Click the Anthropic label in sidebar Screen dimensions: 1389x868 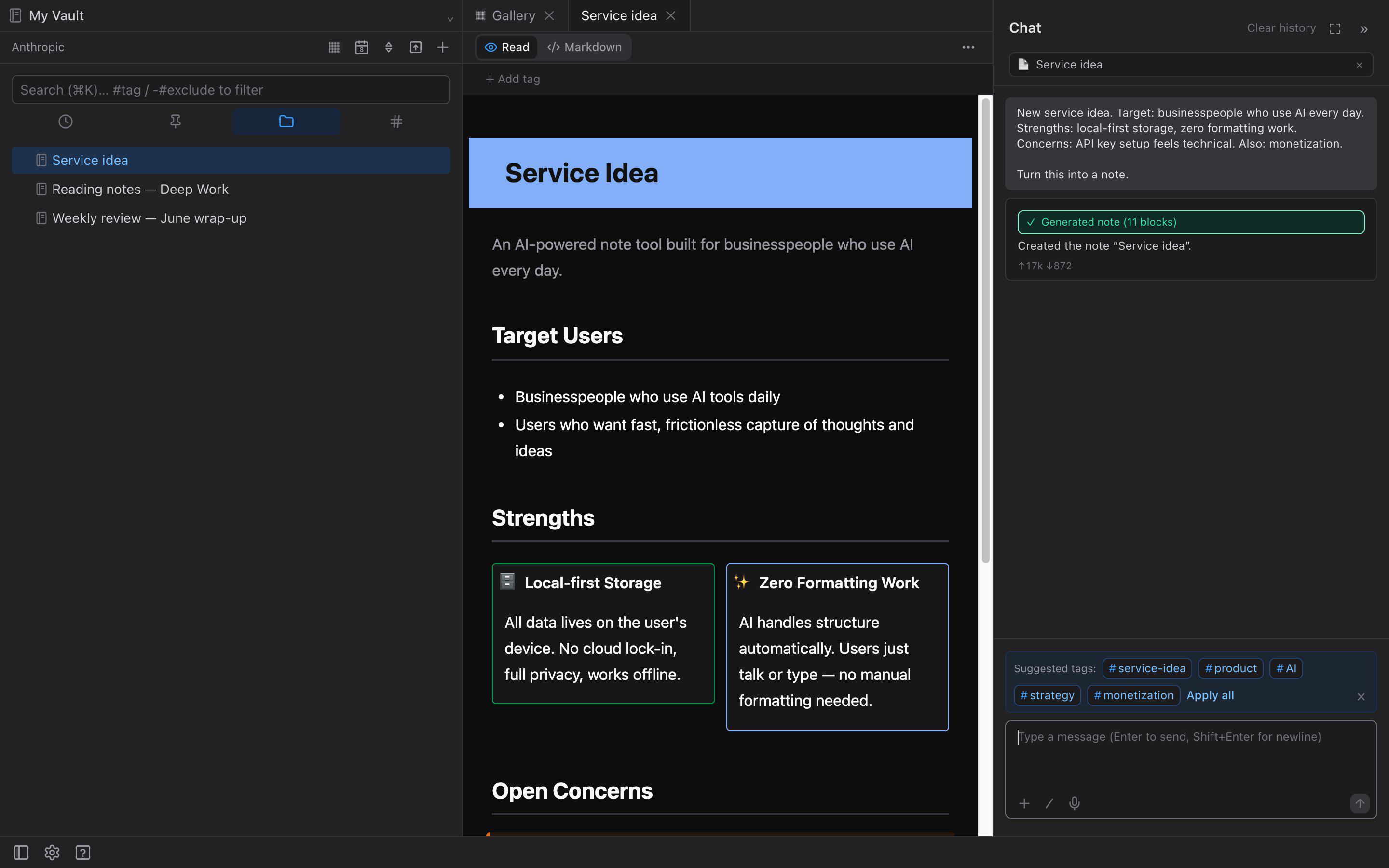38,47
